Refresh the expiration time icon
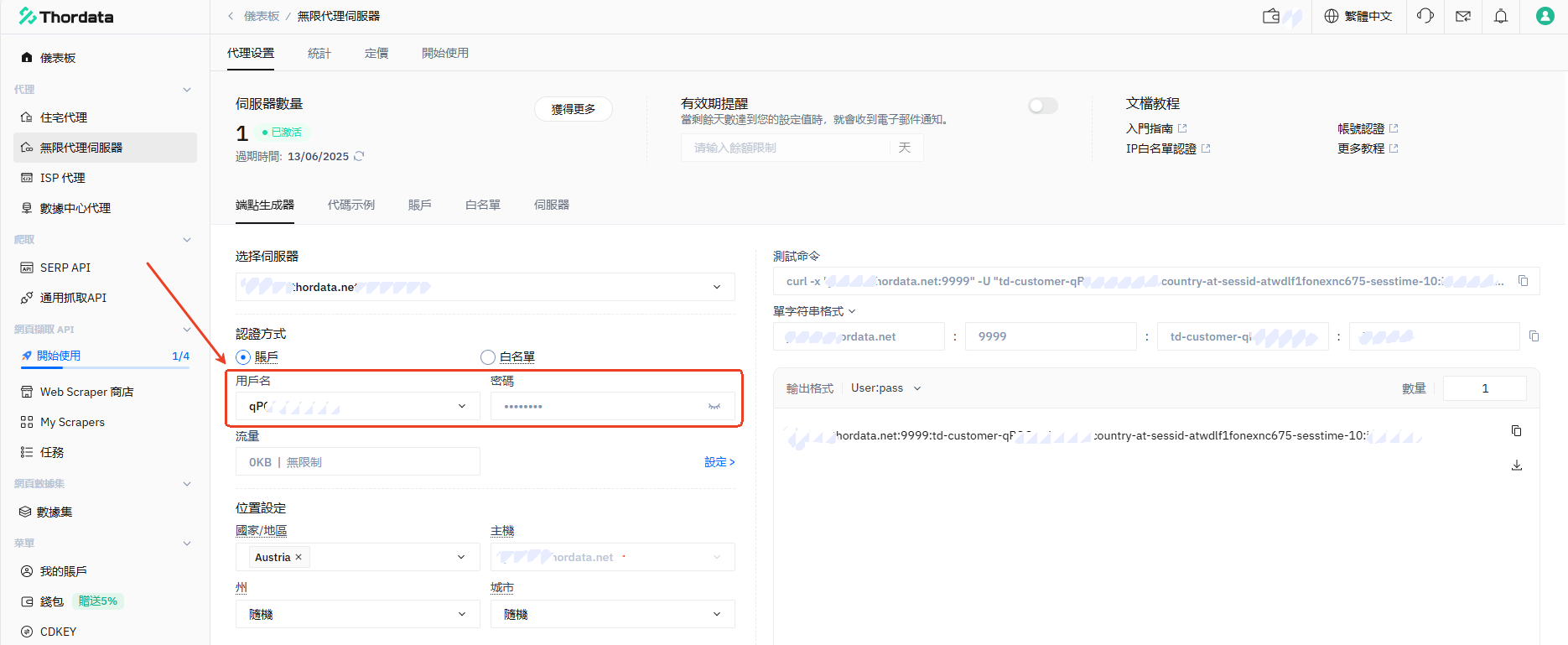 (359, 156)
